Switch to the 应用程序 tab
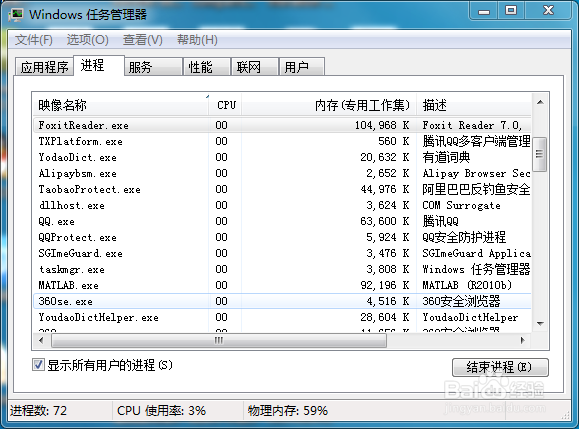This screenshot has height=429, width=579. (44, 67)
